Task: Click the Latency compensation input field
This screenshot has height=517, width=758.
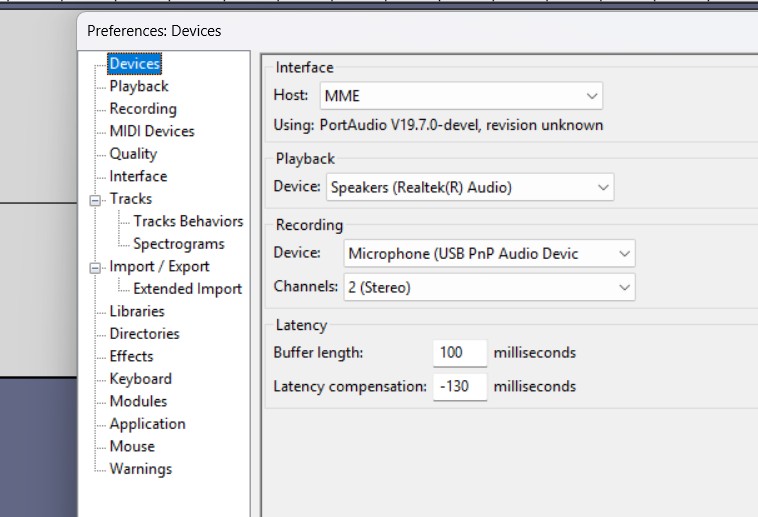Action: [460, 386]
